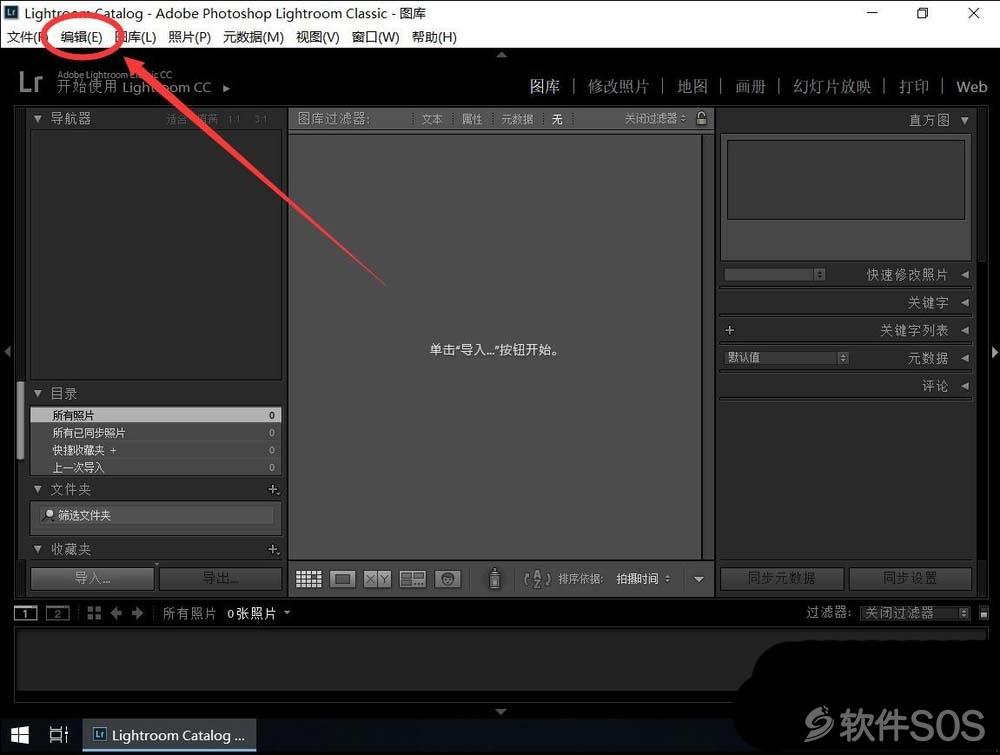Collapse the 文件夹 panel
Screen dimensions: 1000x755
pos(38,489)
